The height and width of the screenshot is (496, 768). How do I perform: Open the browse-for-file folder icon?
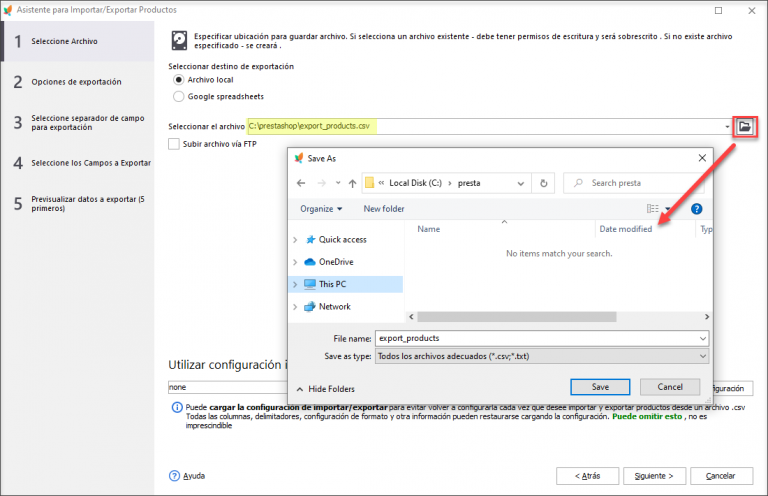pyautogui.click(x=745, y=127)
